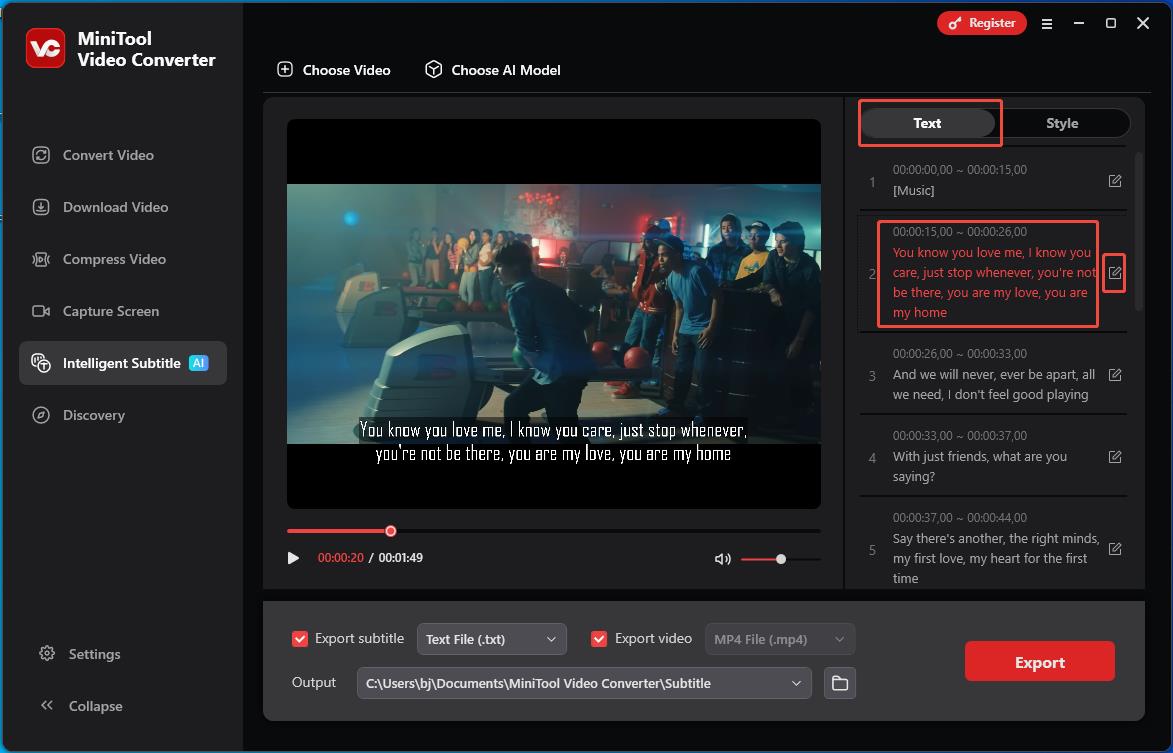Screen dimensions: 1173x753
Task: Open the Capture Screen section
Action: pos(110,311)
